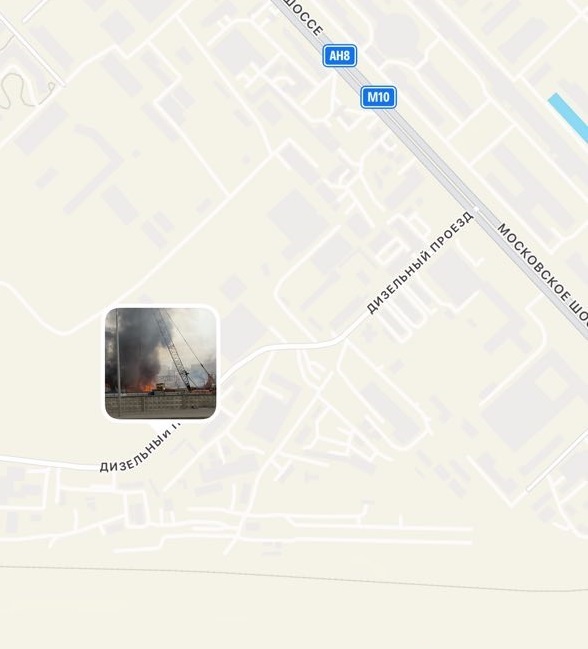Click the AH8 route shield icon
This screenshot has width=588, height=649.
(340, 55)
